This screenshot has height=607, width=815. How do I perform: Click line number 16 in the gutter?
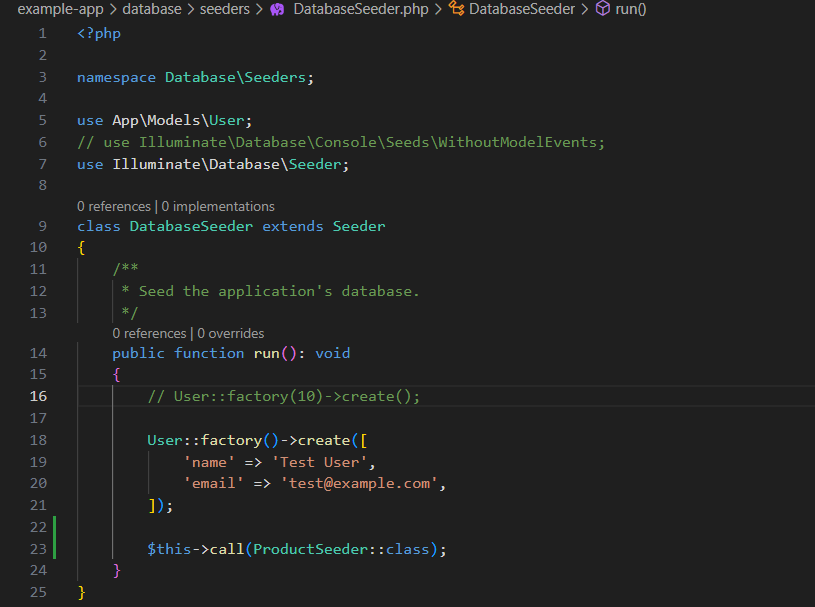(38, 397)
